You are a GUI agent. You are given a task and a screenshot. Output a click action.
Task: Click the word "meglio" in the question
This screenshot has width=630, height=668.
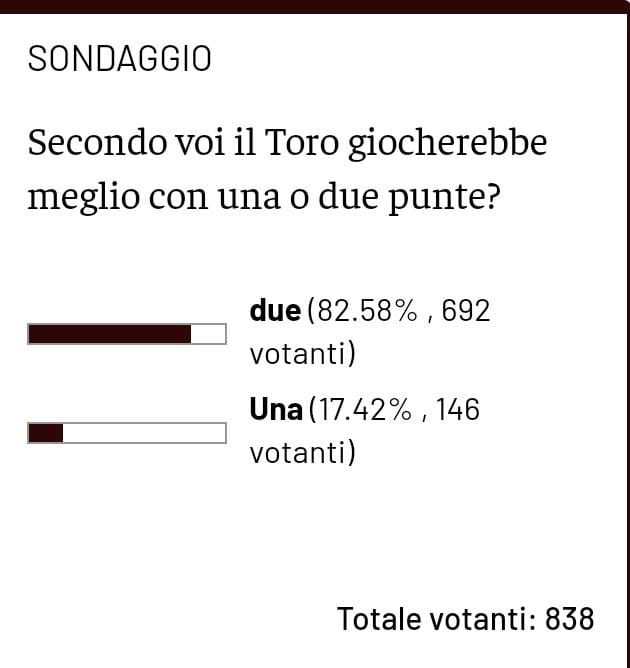coord(83,196)
